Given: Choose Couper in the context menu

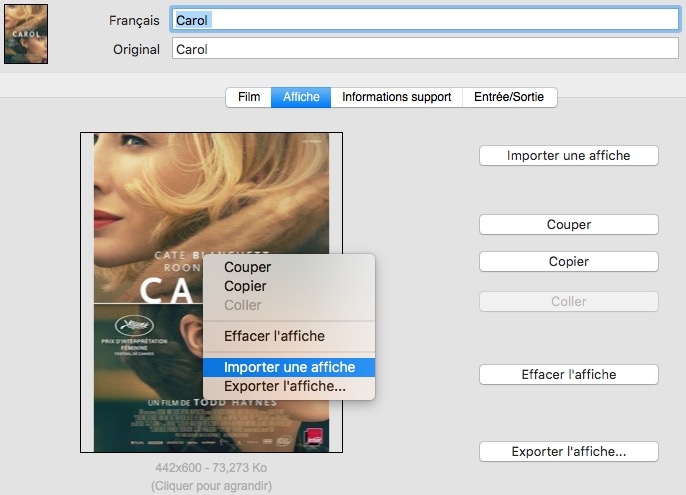Looking at the screenshot, I should point(247,267).
